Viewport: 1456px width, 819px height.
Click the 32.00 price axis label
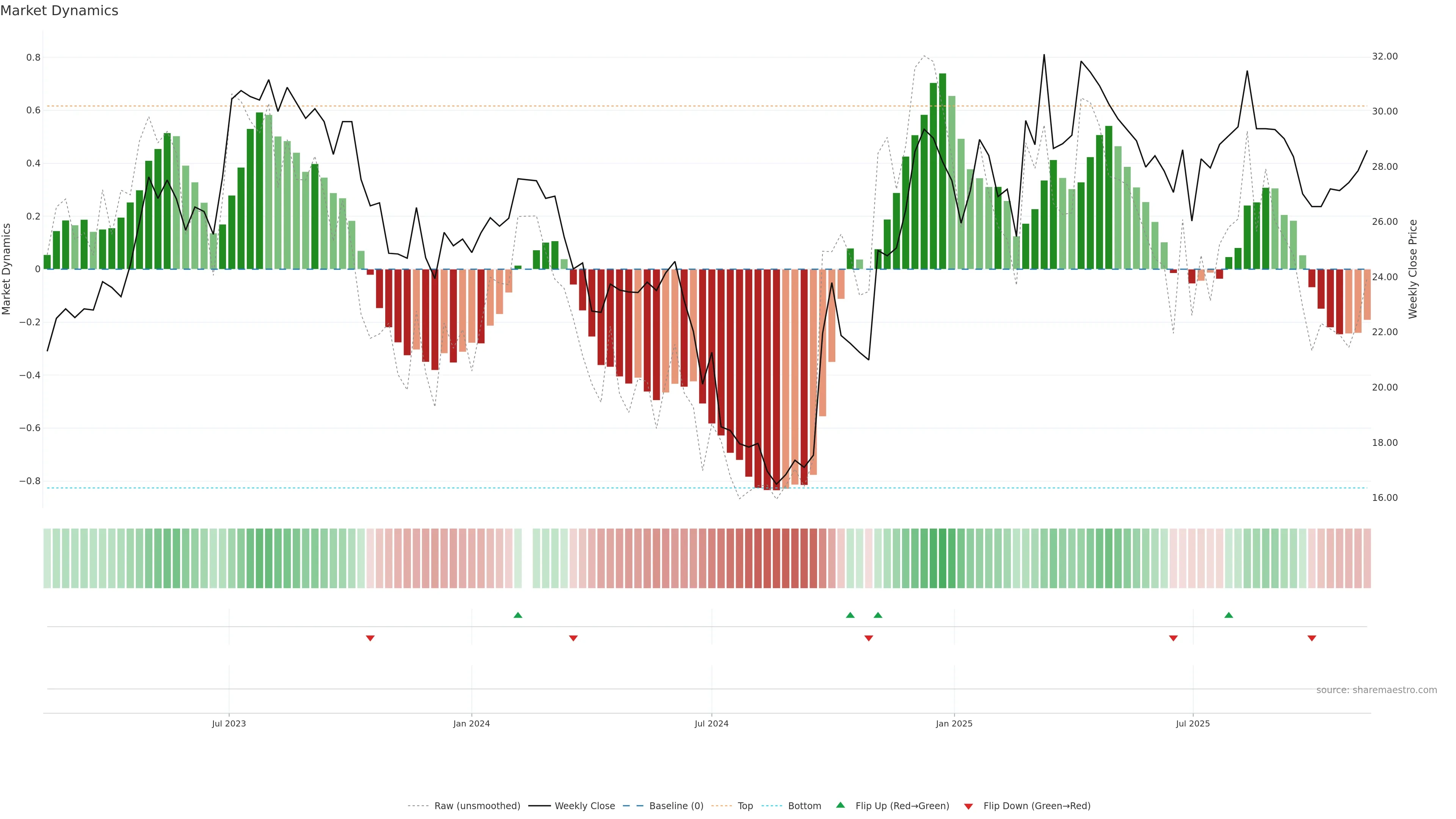(1384, 56)
